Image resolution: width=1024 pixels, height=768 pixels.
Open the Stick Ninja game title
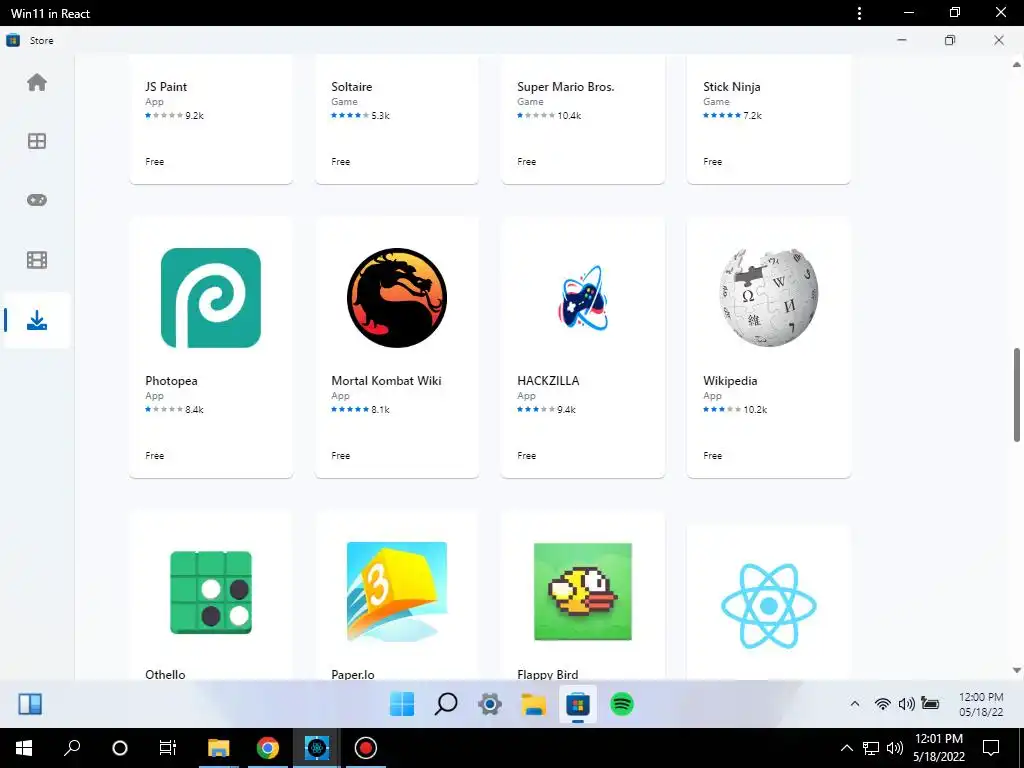[731, 87]
